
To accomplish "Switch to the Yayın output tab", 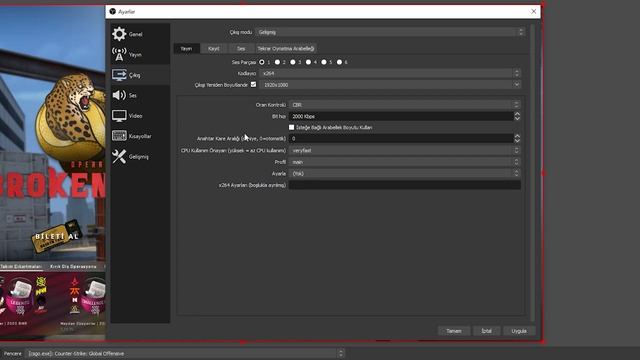I will click(187, 48).
